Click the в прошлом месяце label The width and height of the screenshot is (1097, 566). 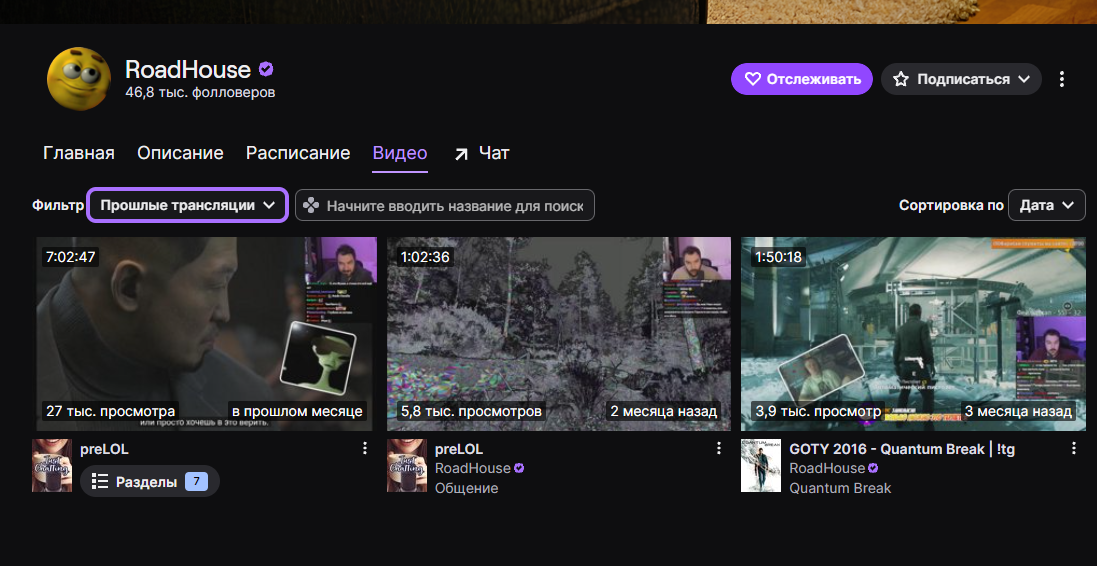click(x=297, y=411)
